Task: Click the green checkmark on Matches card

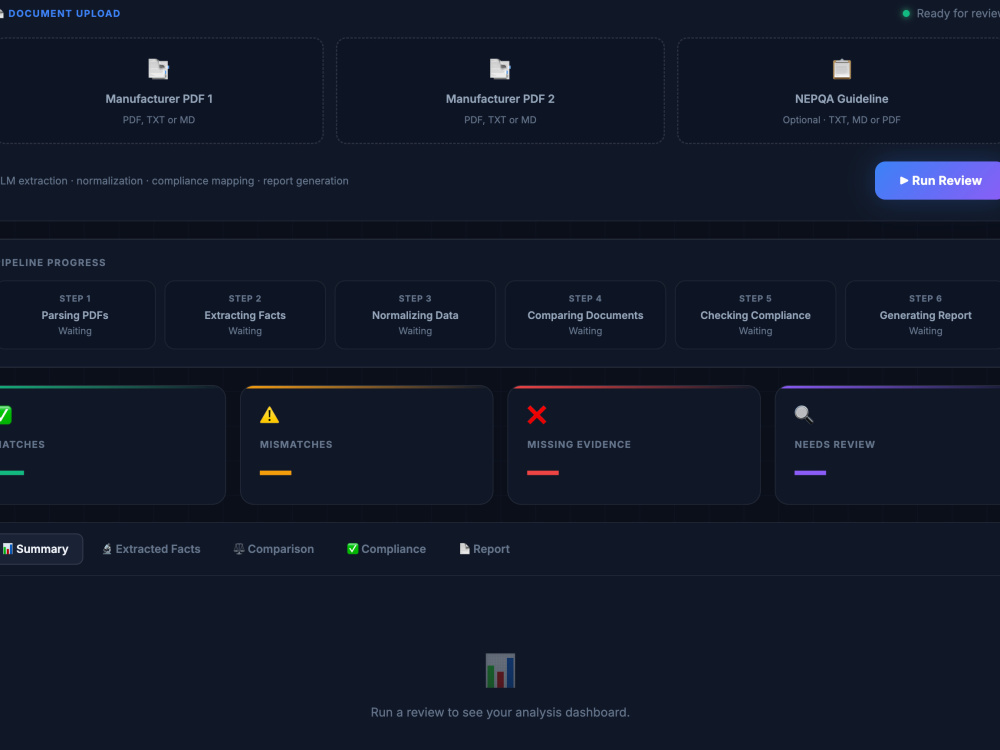Action: 5,415
